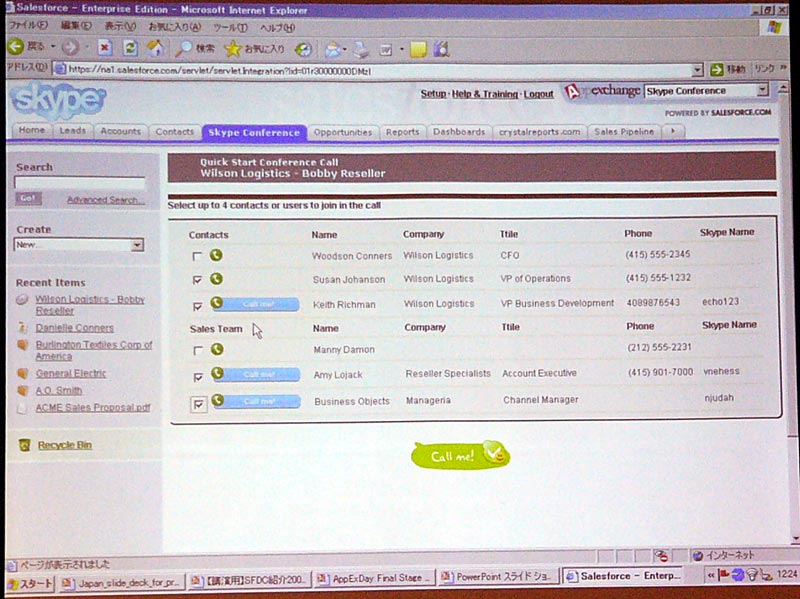The image size is (800, 599).
Task: Show more tabs with the arrow tab
Action: 673,131
